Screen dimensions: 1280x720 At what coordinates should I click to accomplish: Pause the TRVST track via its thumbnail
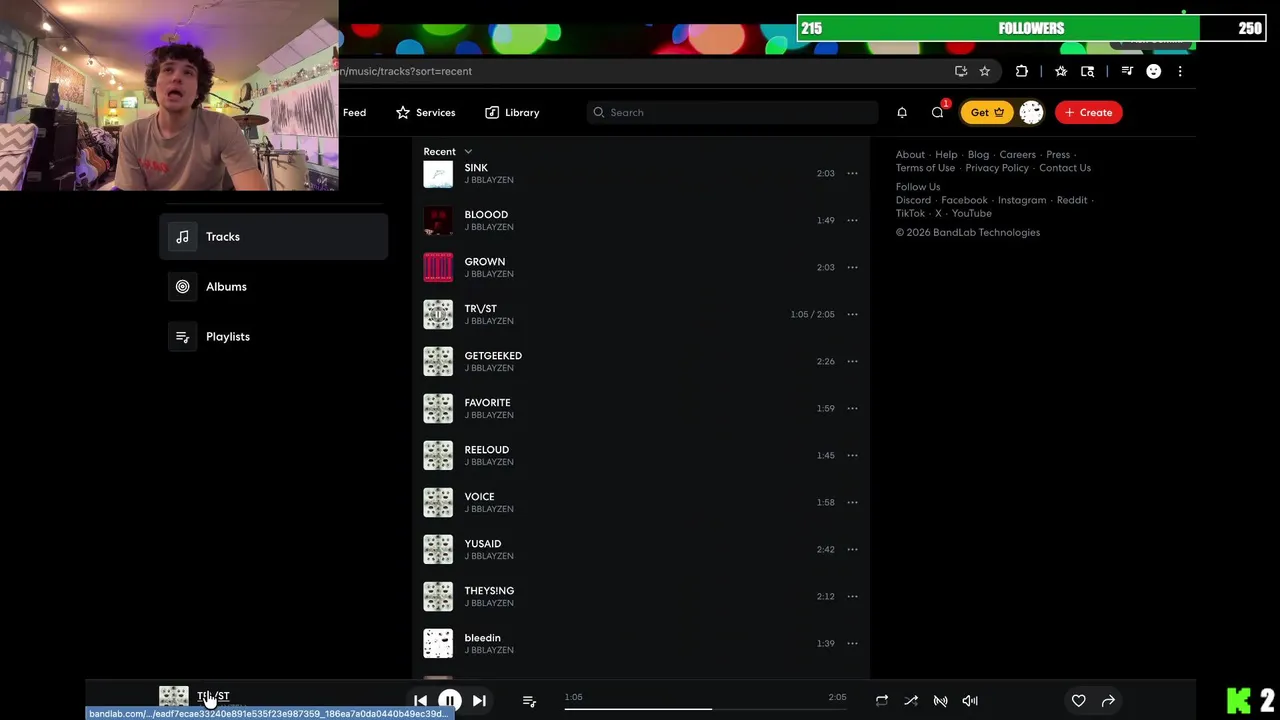(x=438, y=315)
